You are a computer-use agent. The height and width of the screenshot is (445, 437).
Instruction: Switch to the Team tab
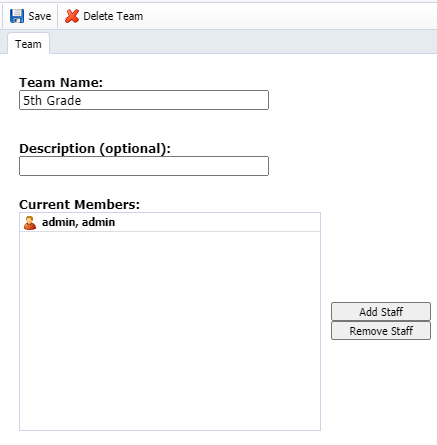click(x=28, y=44)
